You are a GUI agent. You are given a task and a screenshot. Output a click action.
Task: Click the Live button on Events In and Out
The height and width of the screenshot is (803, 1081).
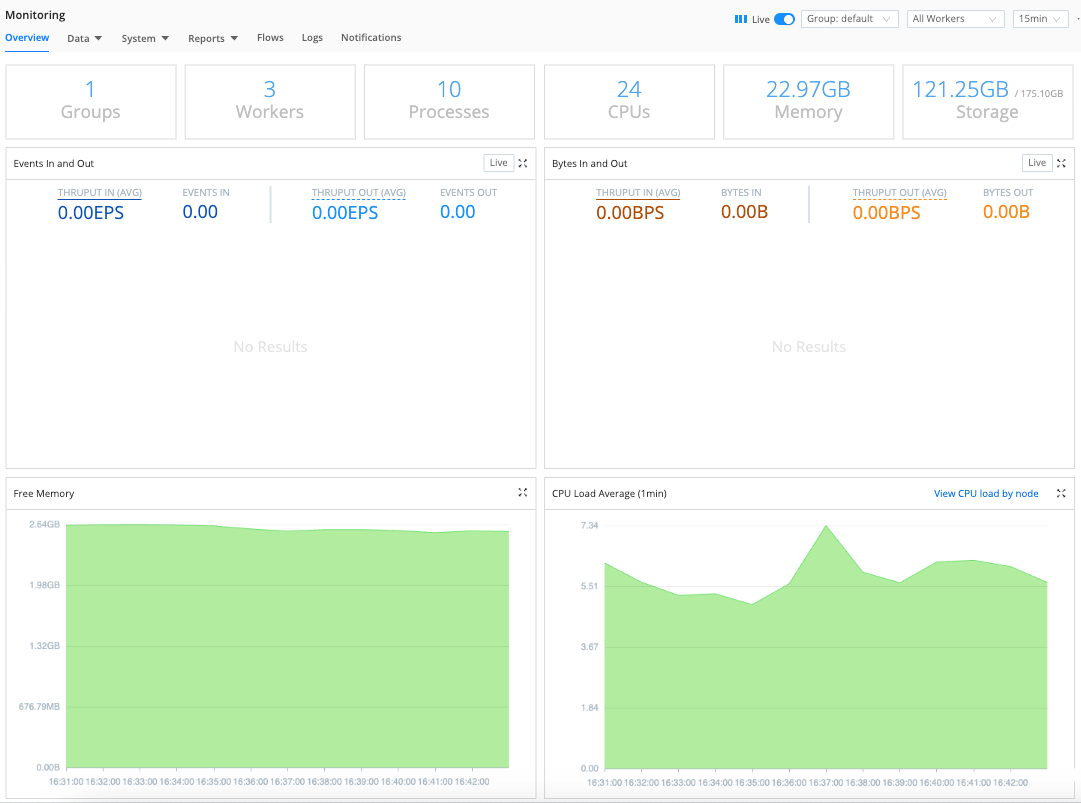[x=498, y=162]
